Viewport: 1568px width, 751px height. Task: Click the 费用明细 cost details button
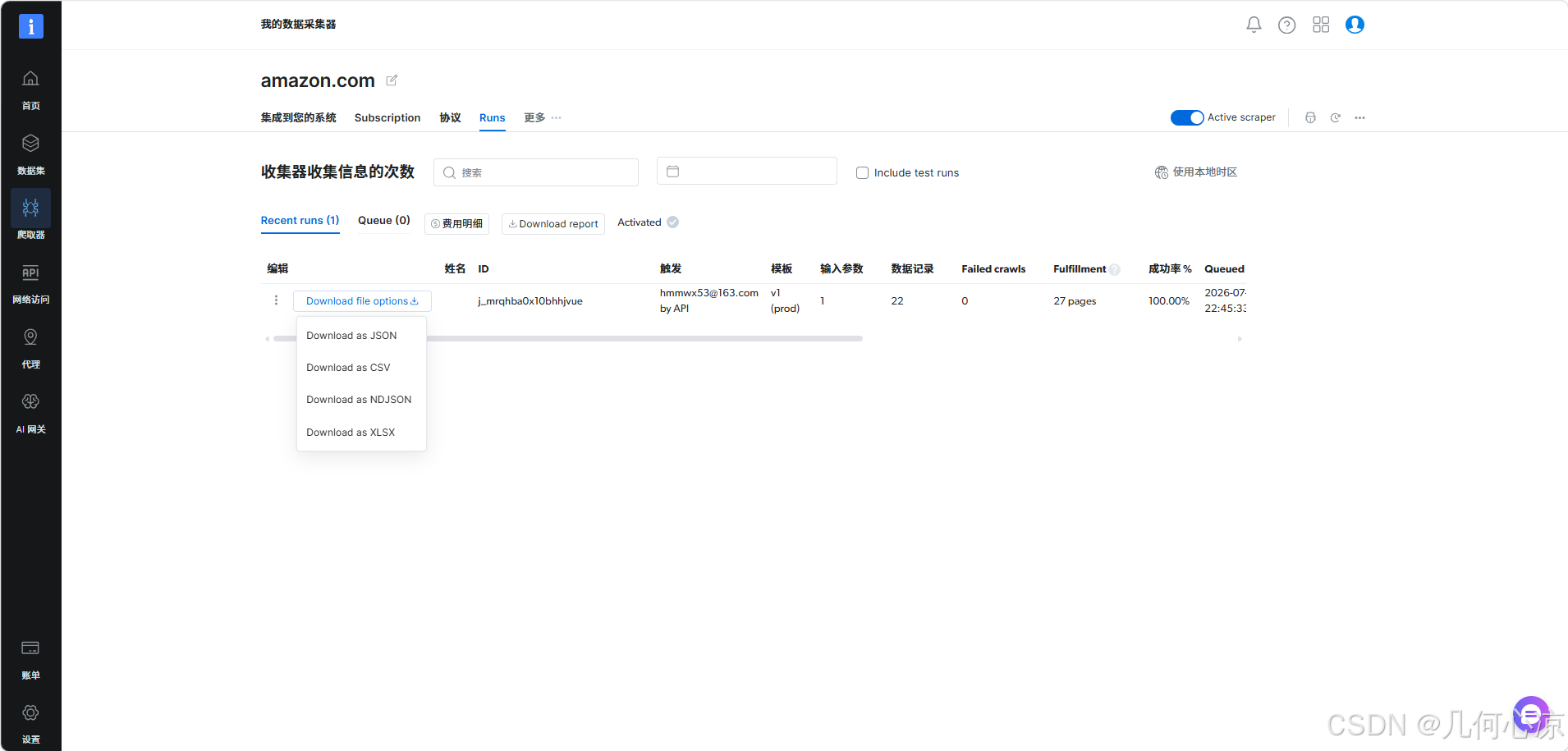456,224
